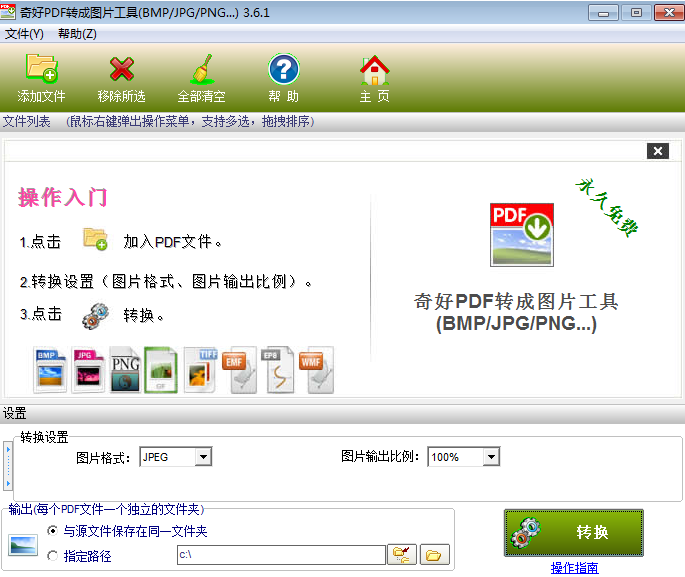Click the step 2 转换设置 text line
The image size is (685, 577).
(166, 282)
